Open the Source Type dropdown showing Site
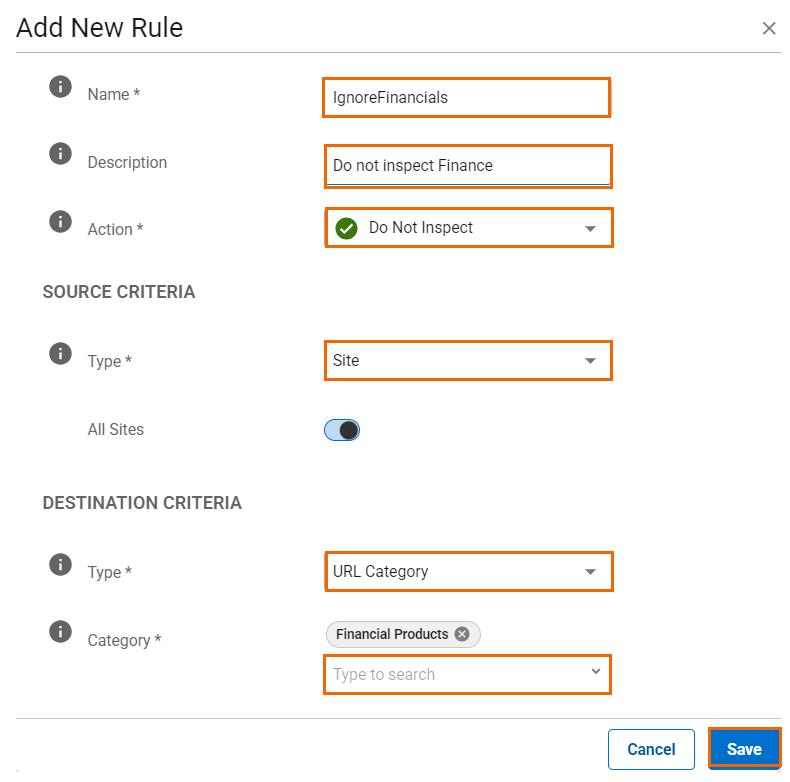The width and height of the screenshot is (790, 782). (x=468, y=360)
